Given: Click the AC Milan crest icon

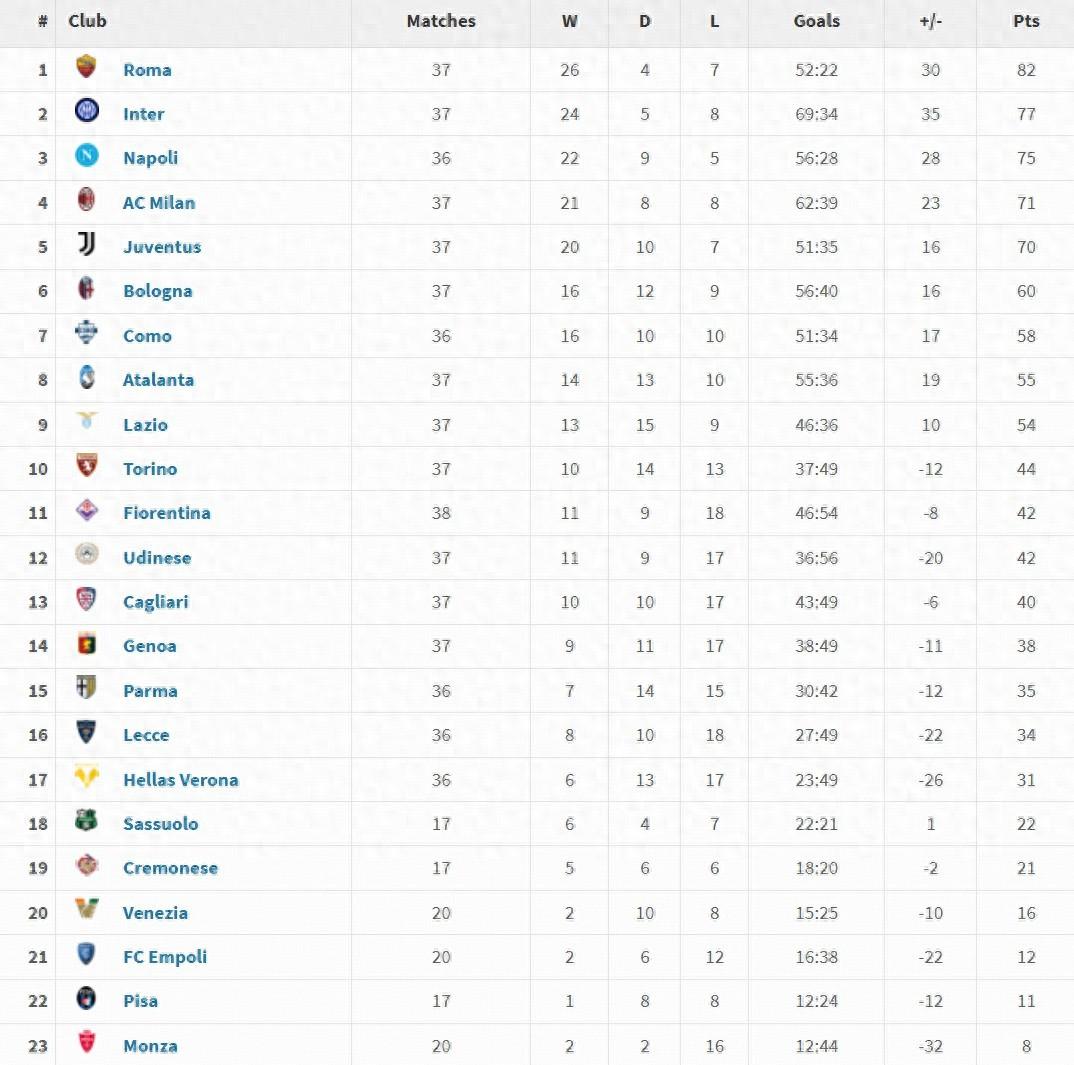Looking at the screenshot, I should click(87, 200).
